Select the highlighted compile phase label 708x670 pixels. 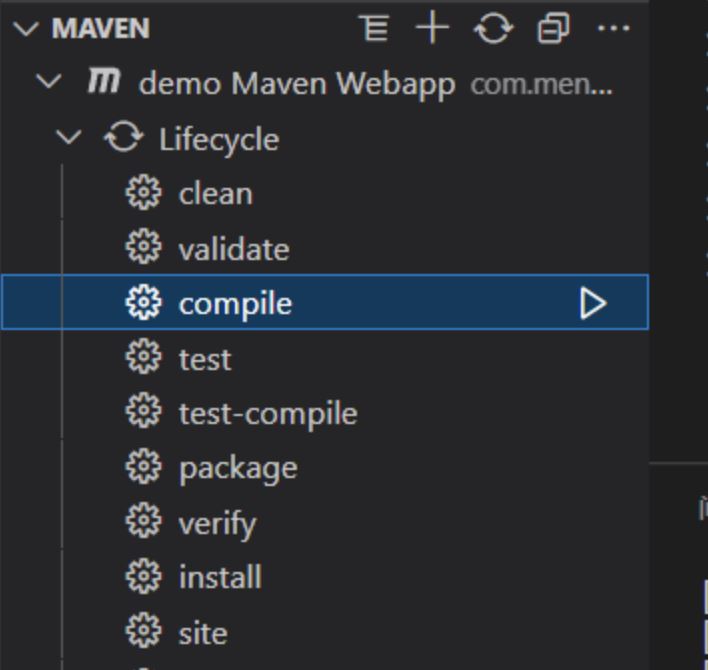click(235, 304)
